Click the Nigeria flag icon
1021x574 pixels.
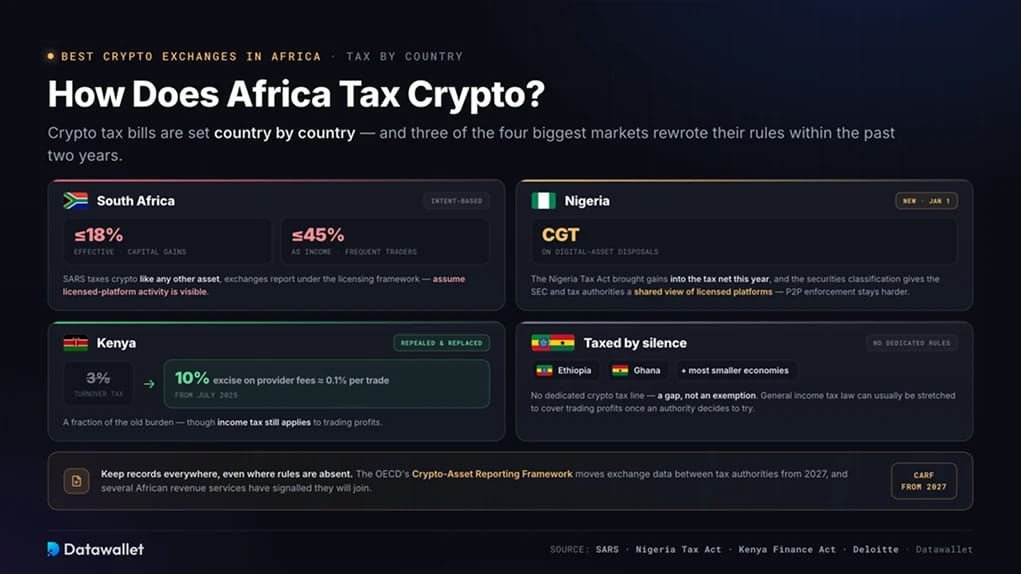[x=543, y=200]
